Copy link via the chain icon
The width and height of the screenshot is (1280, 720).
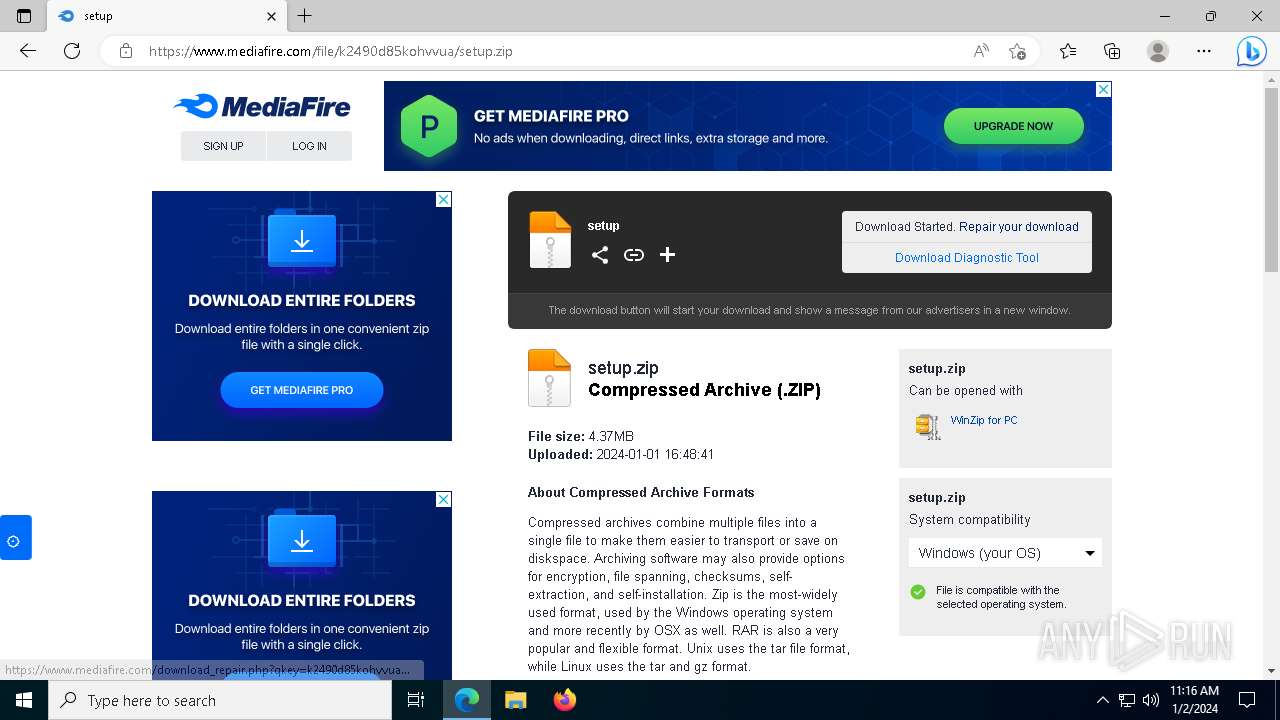click(634, 255)
